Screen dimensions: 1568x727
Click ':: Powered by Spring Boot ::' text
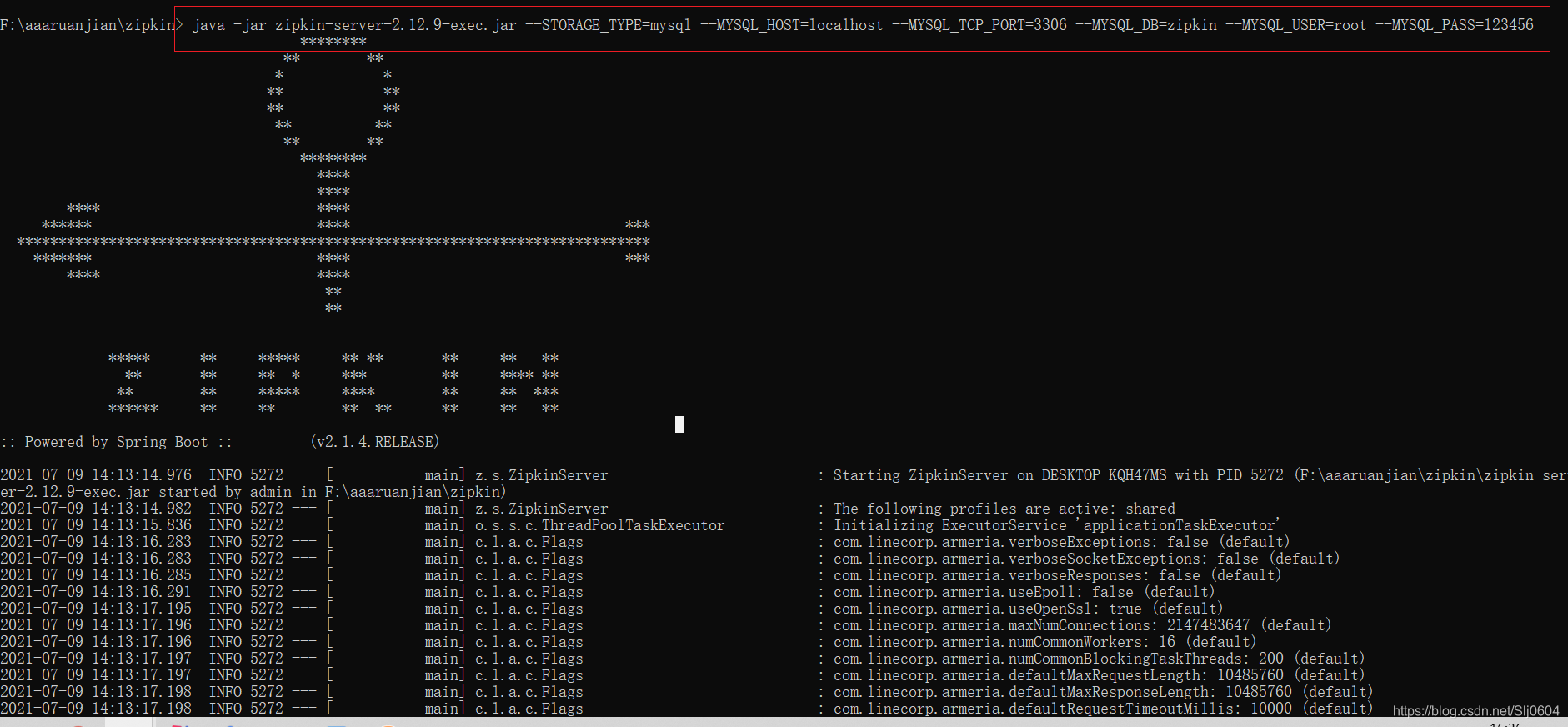(x=117, y=442)
